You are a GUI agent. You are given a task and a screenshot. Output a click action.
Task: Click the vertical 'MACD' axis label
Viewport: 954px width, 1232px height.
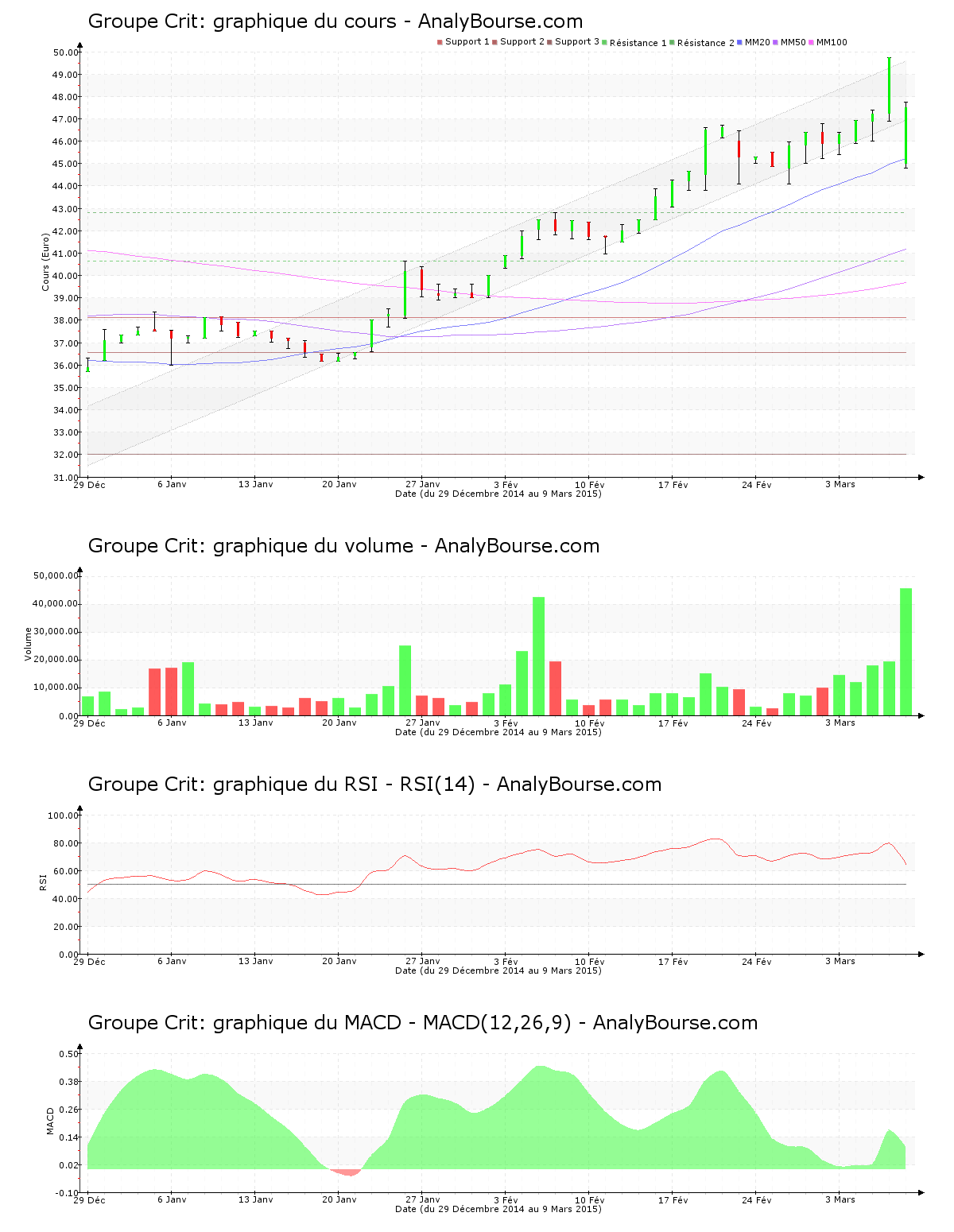tap(50, 1121)
